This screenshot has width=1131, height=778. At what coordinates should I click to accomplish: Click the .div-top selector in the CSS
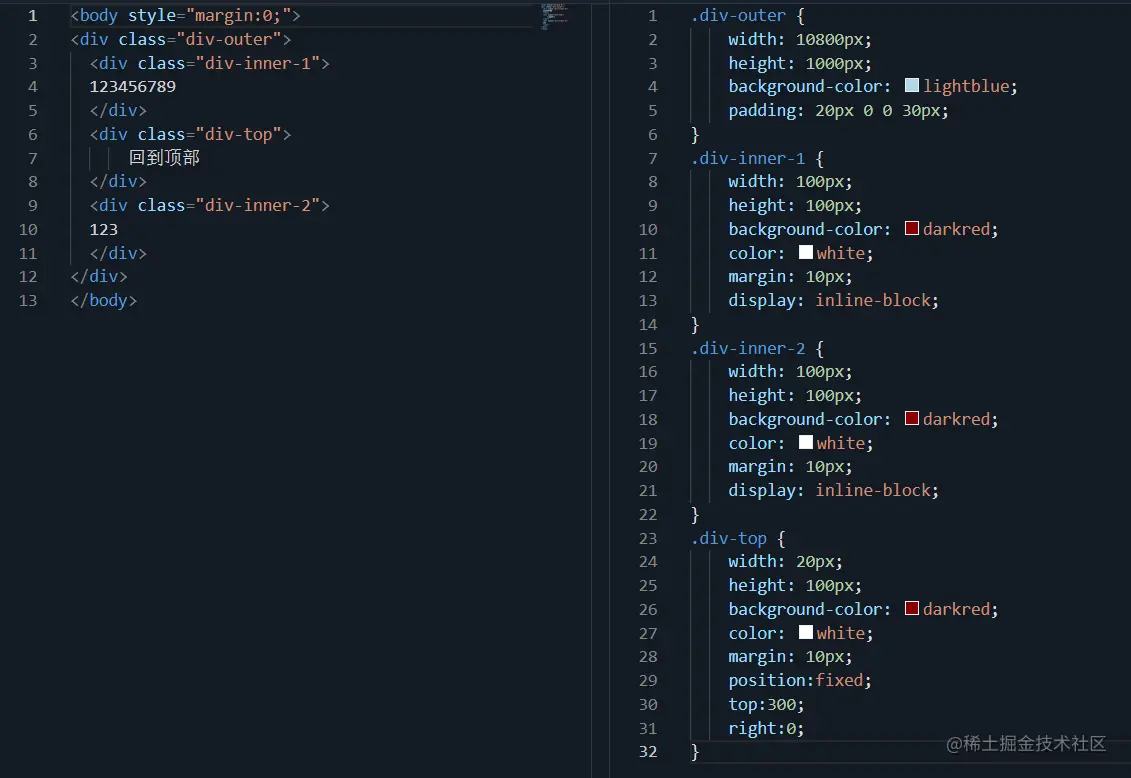coord(729,538)
